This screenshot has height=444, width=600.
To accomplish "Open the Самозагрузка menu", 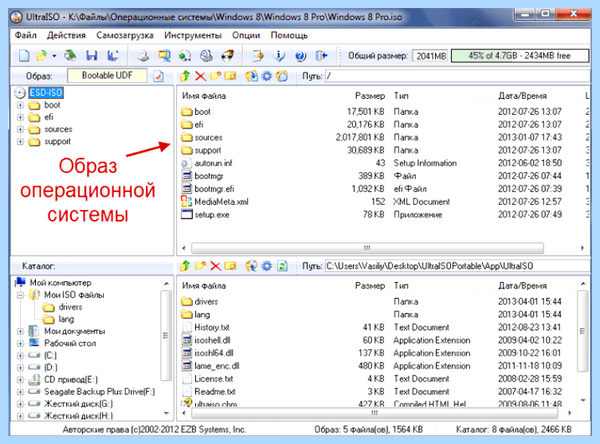I will [x=125, y=35].
